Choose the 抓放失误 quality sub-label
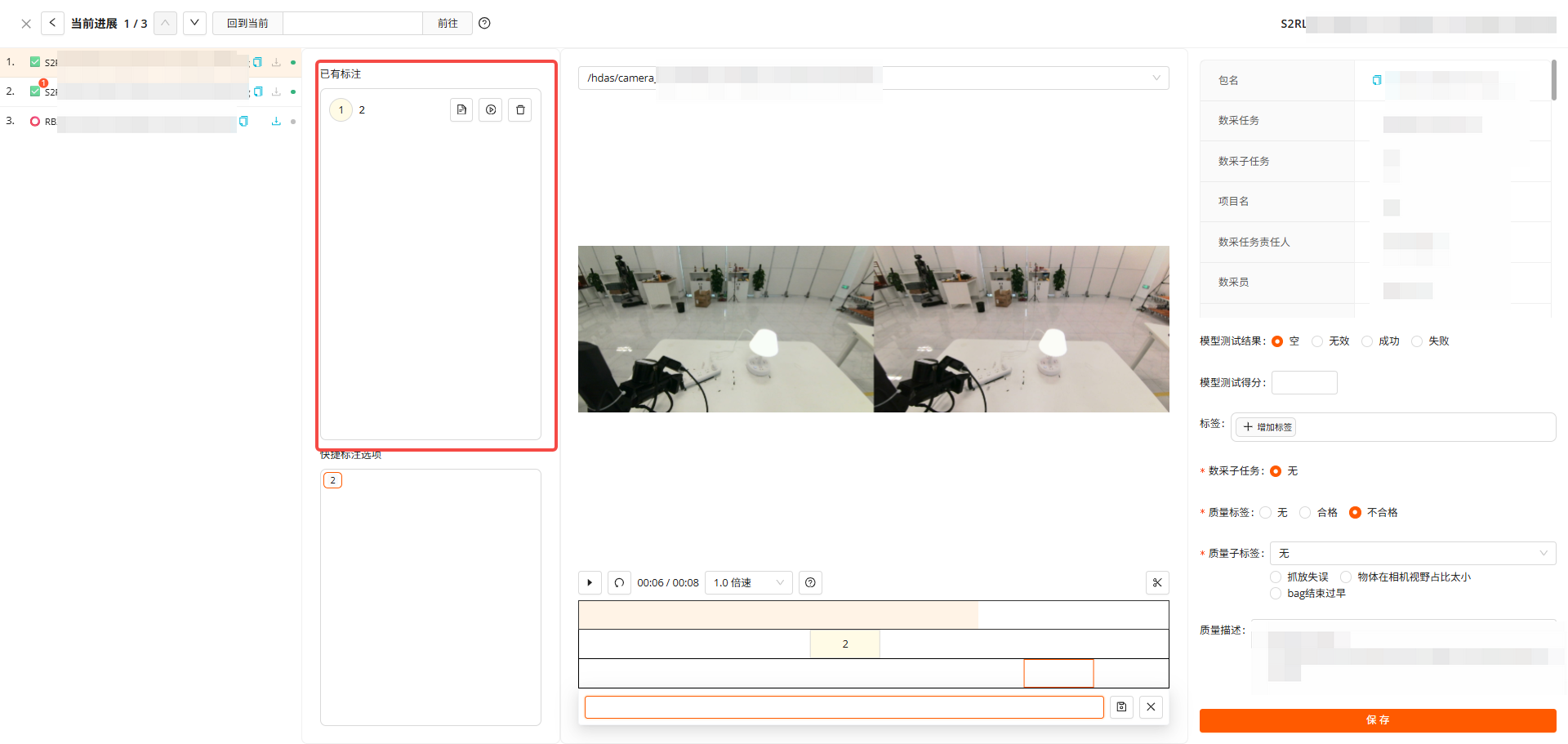This screenshot has width=1568, height=744. pos(1276,577)
